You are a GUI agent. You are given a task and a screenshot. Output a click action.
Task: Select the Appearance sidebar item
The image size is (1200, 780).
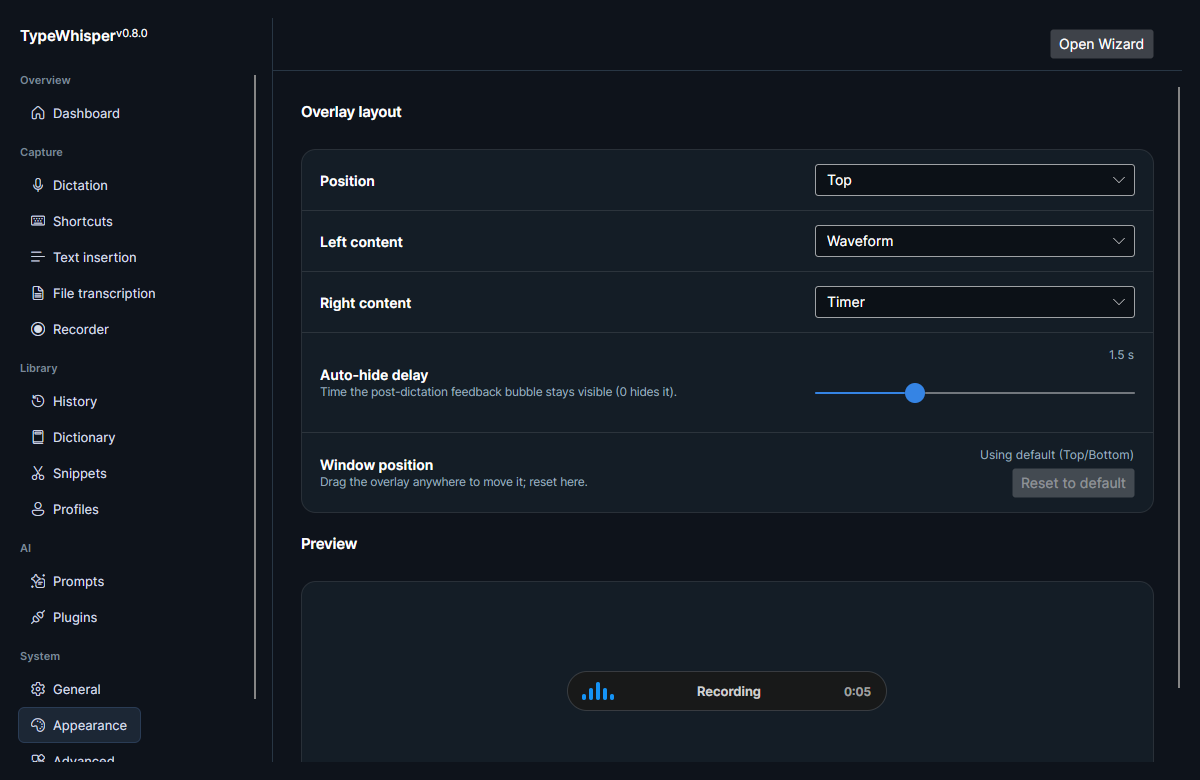[80, 725]
